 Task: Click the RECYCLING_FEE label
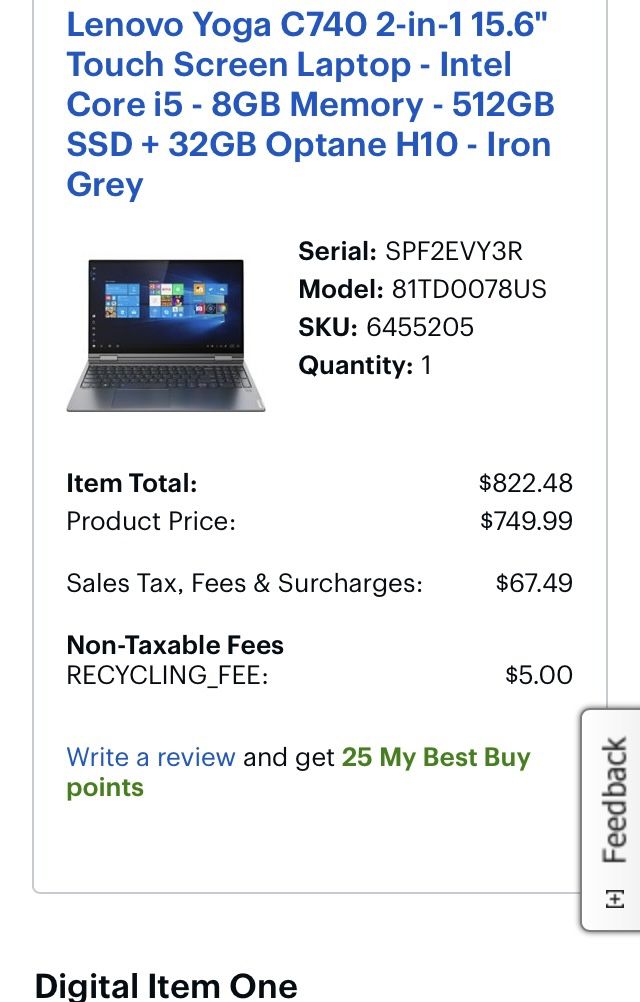(167, 675)
